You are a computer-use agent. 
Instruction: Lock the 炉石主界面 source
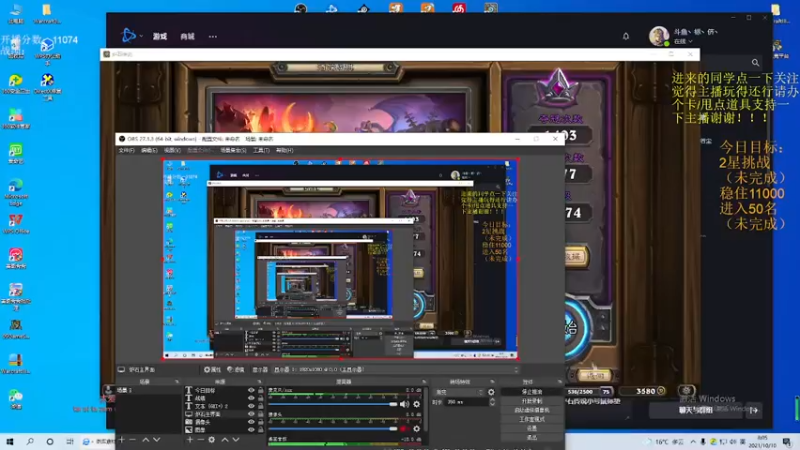[x=261, y=414]
